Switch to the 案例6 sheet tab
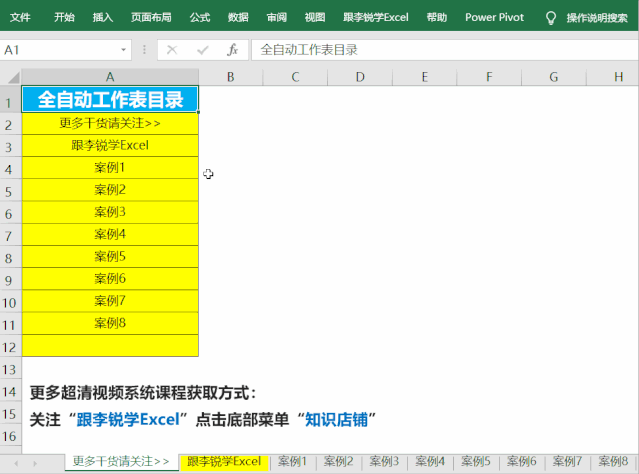This screenshot has height=474, width=639. (x=521, y=462)
